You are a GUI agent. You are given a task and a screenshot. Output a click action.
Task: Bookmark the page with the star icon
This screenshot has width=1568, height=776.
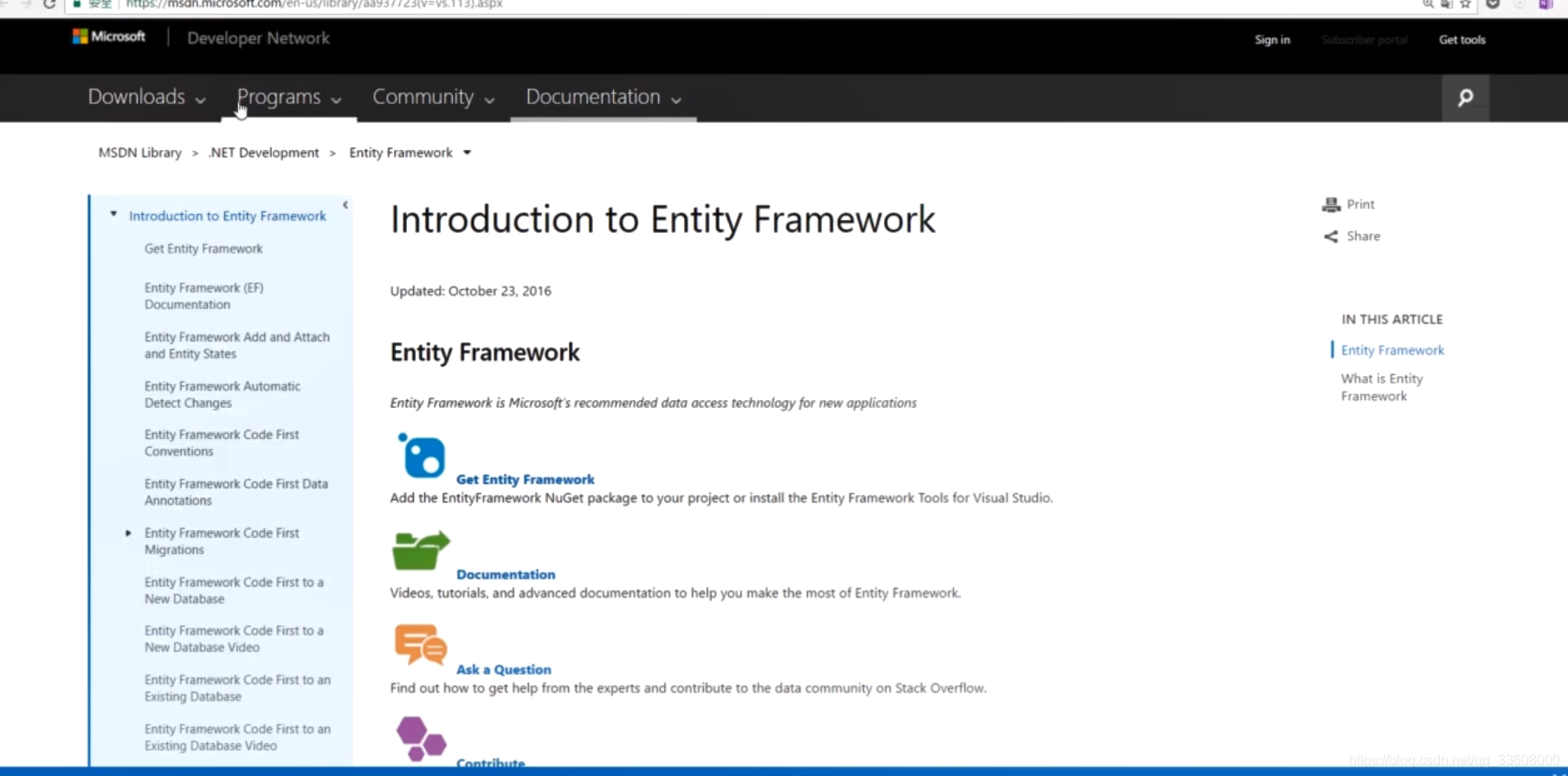pos(1465,4)
